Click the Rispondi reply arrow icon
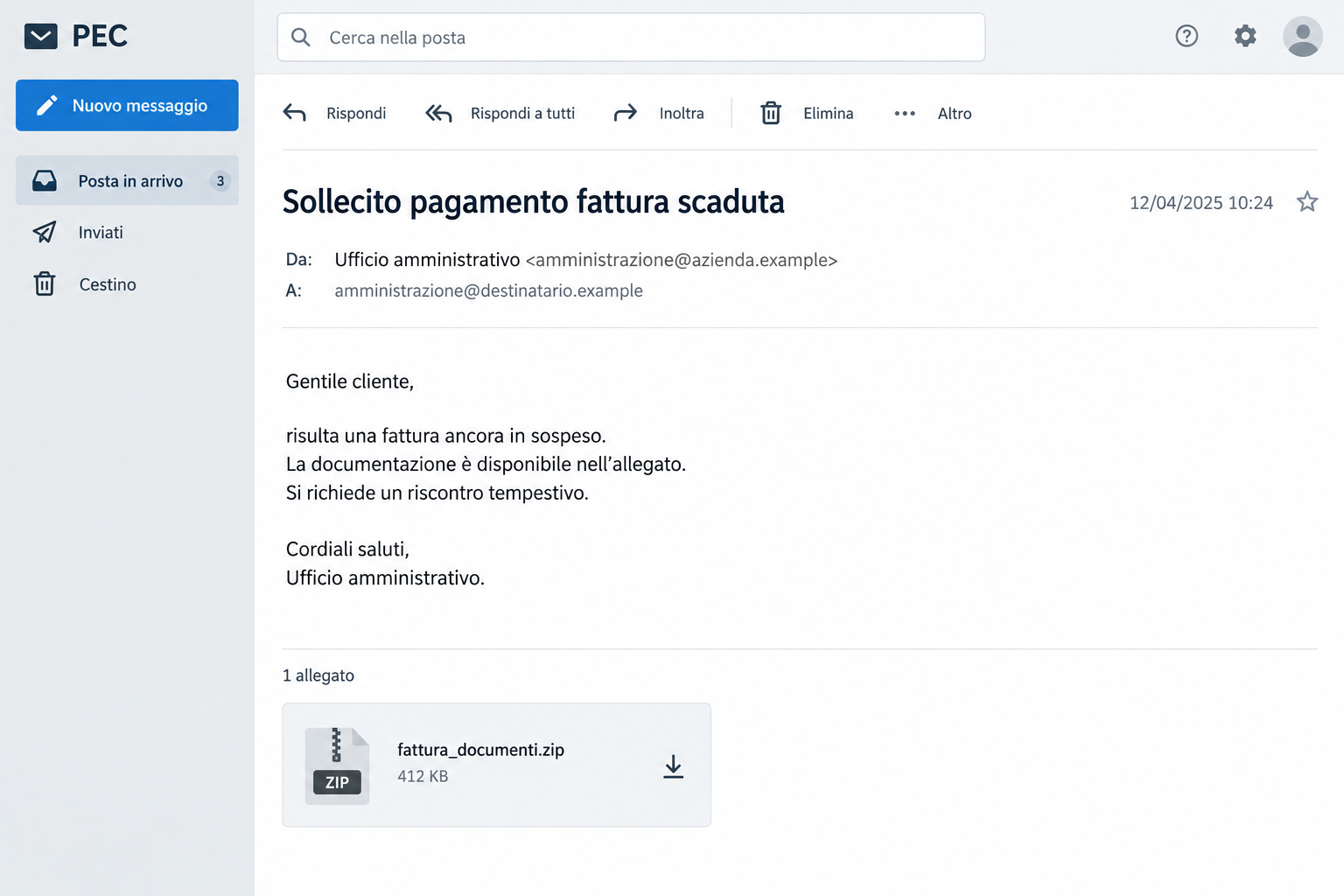The height and width of the screenshot is (896, 1344). (295, 113)
